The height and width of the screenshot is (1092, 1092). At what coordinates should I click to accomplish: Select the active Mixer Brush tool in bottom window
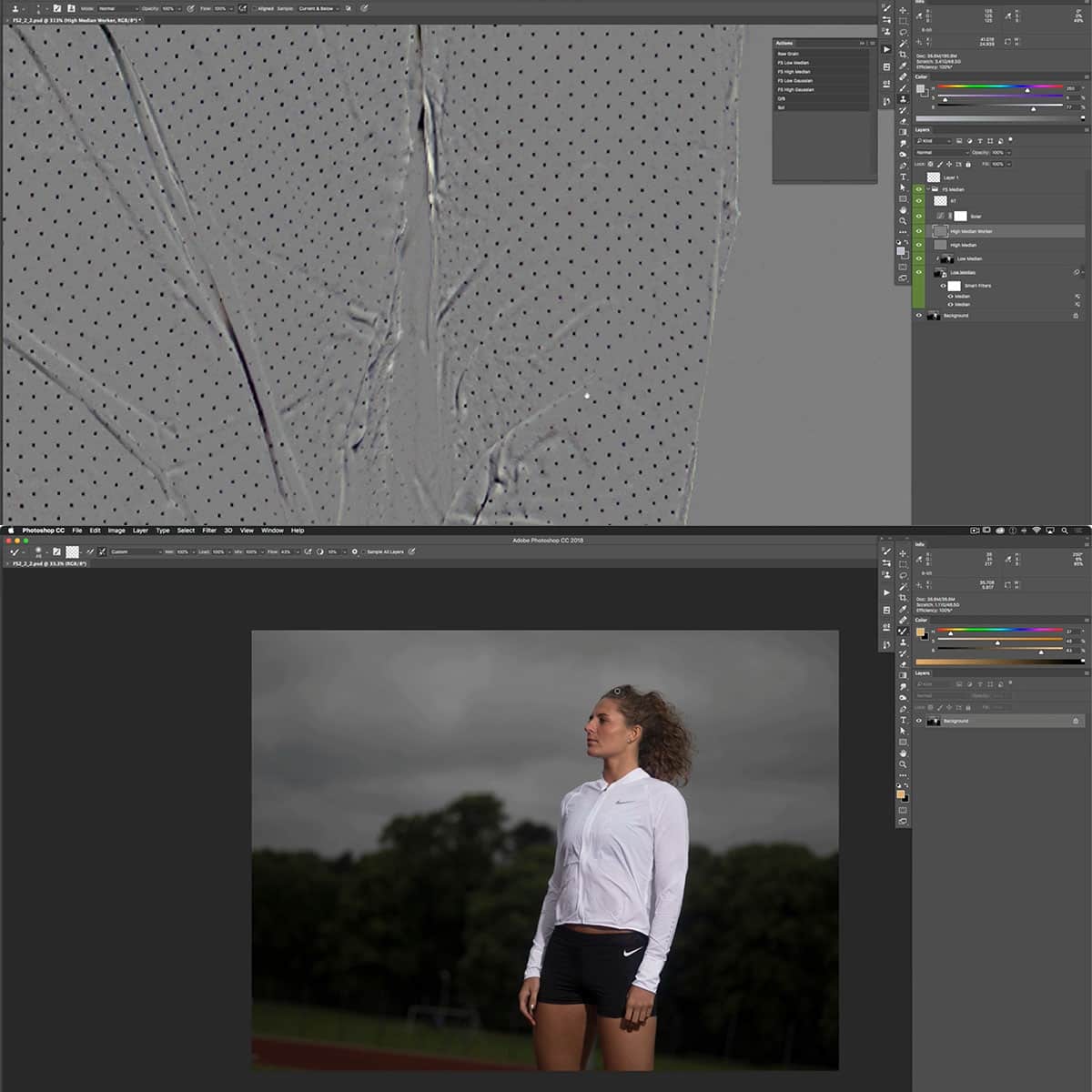point(903,631)
